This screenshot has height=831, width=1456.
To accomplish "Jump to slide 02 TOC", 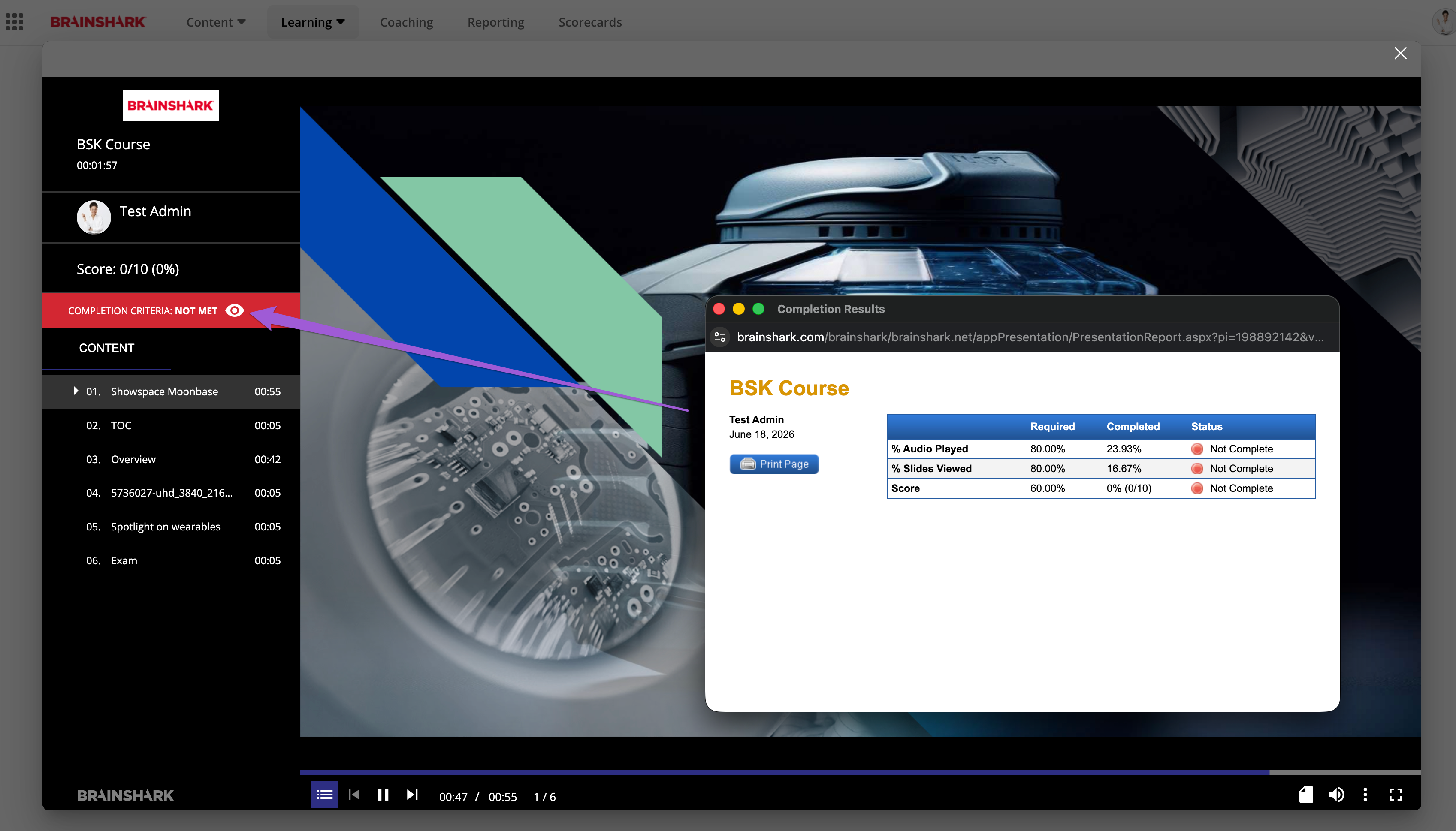I will pos(171,426).
